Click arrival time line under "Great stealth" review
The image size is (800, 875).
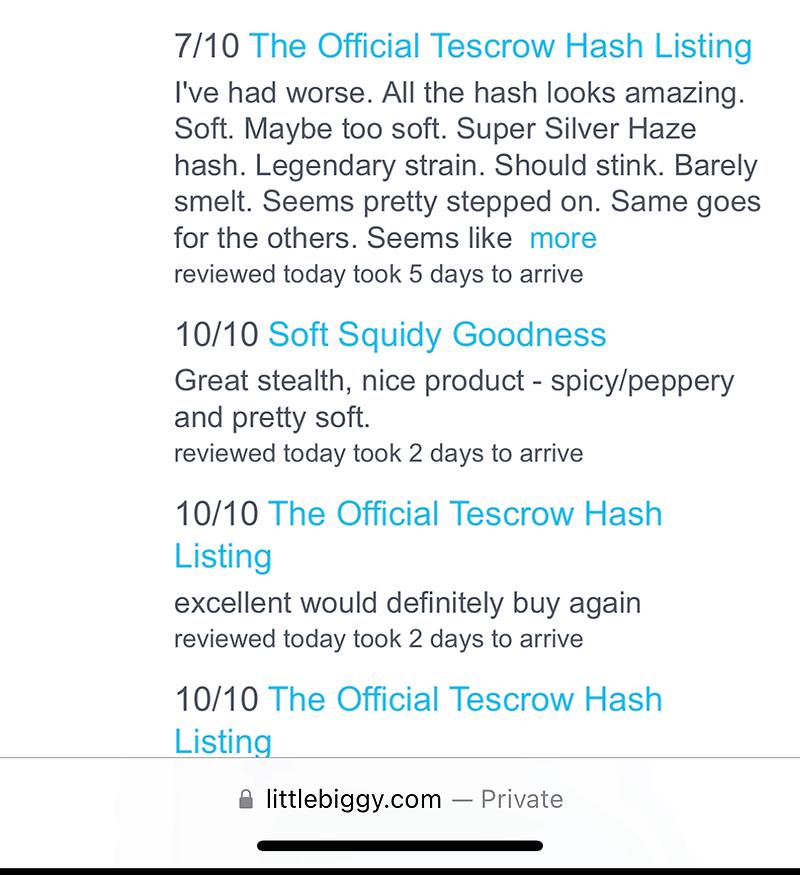(x=378, y=453)
